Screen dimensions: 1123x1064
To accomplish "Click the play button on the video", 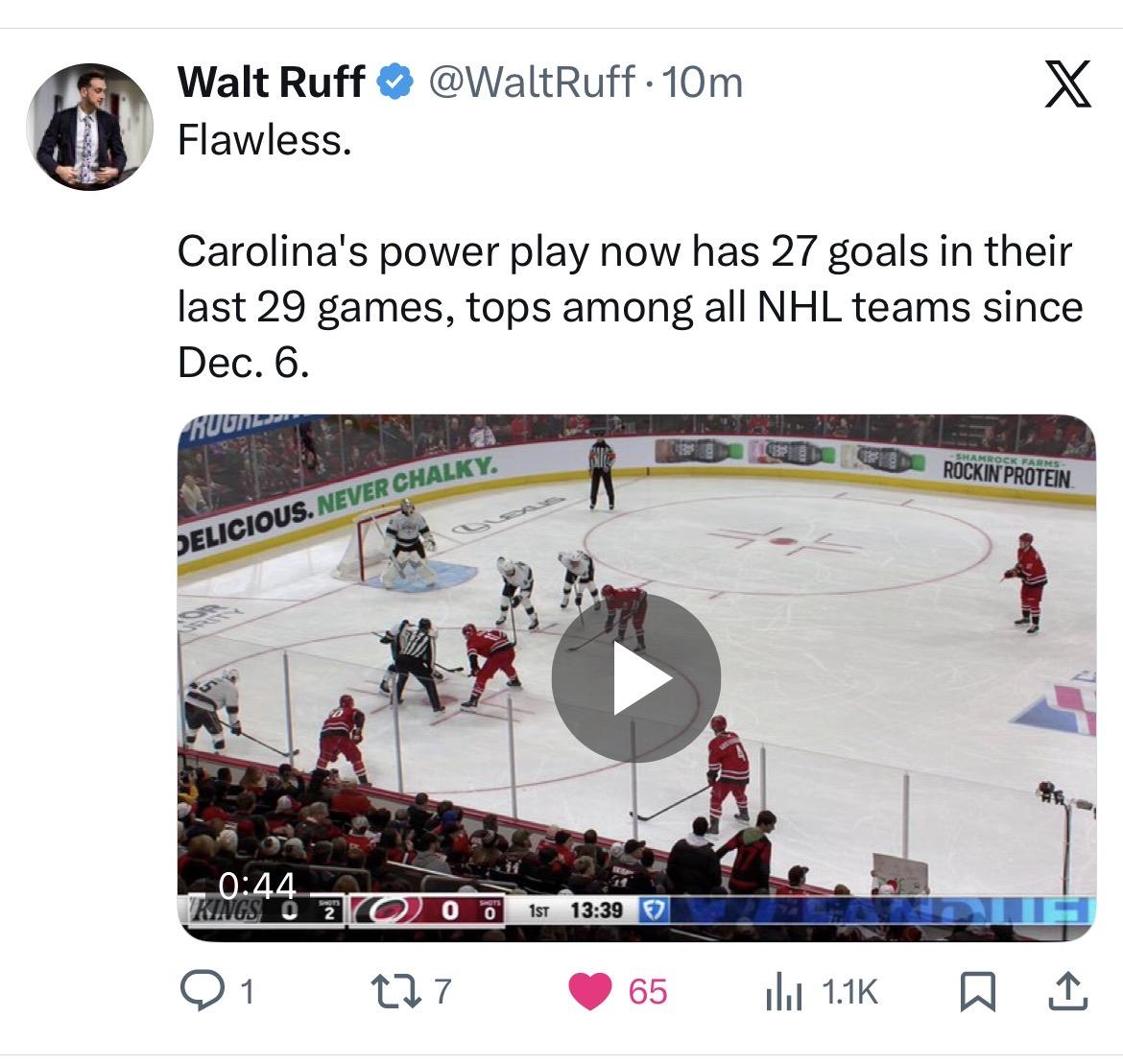I will click(x=635, y=677).
